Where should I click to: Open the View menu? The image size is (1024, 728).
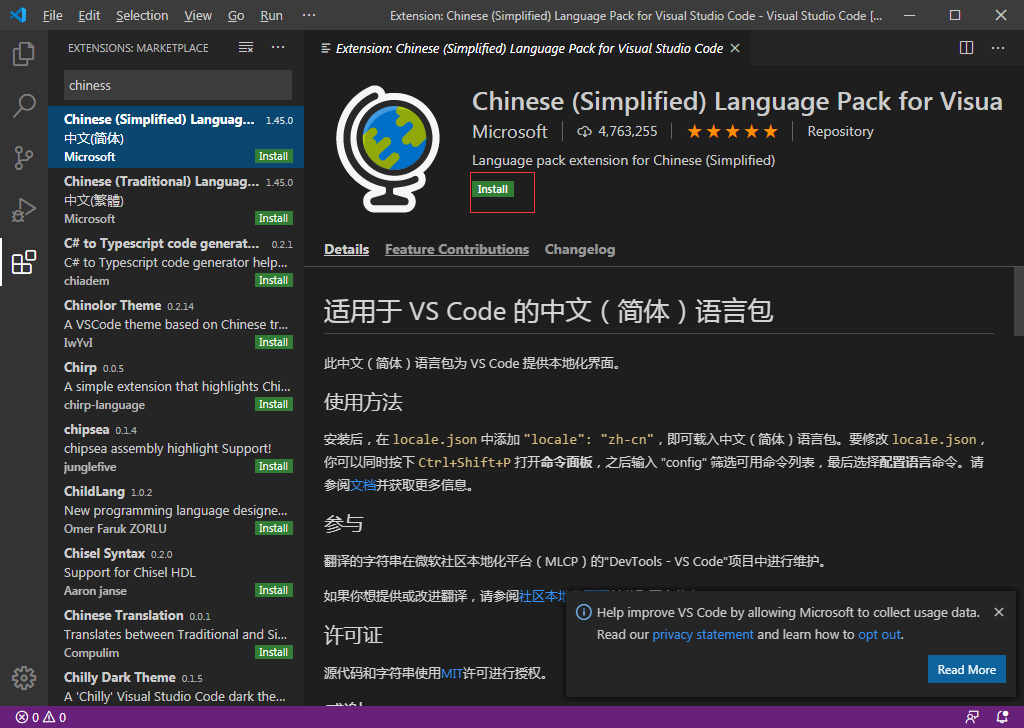[198, 16]
